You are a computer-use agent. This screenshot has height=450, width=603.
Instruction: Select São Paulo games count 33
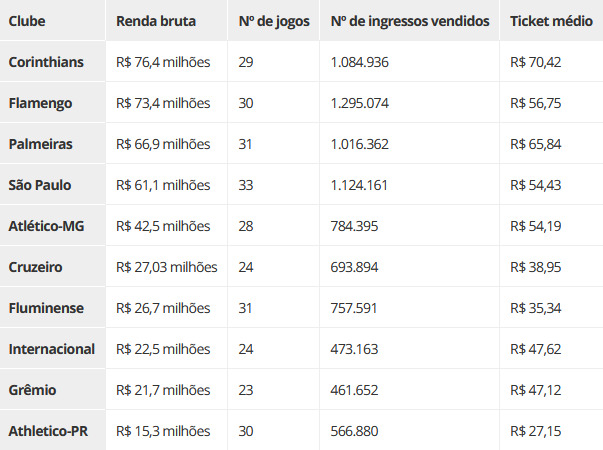[246, 185]
